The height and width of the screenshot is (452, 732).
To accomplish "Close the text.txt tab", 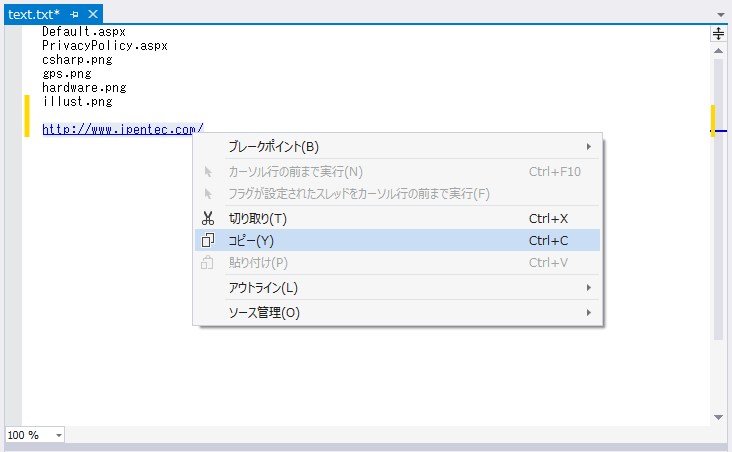I will point(93,14).
